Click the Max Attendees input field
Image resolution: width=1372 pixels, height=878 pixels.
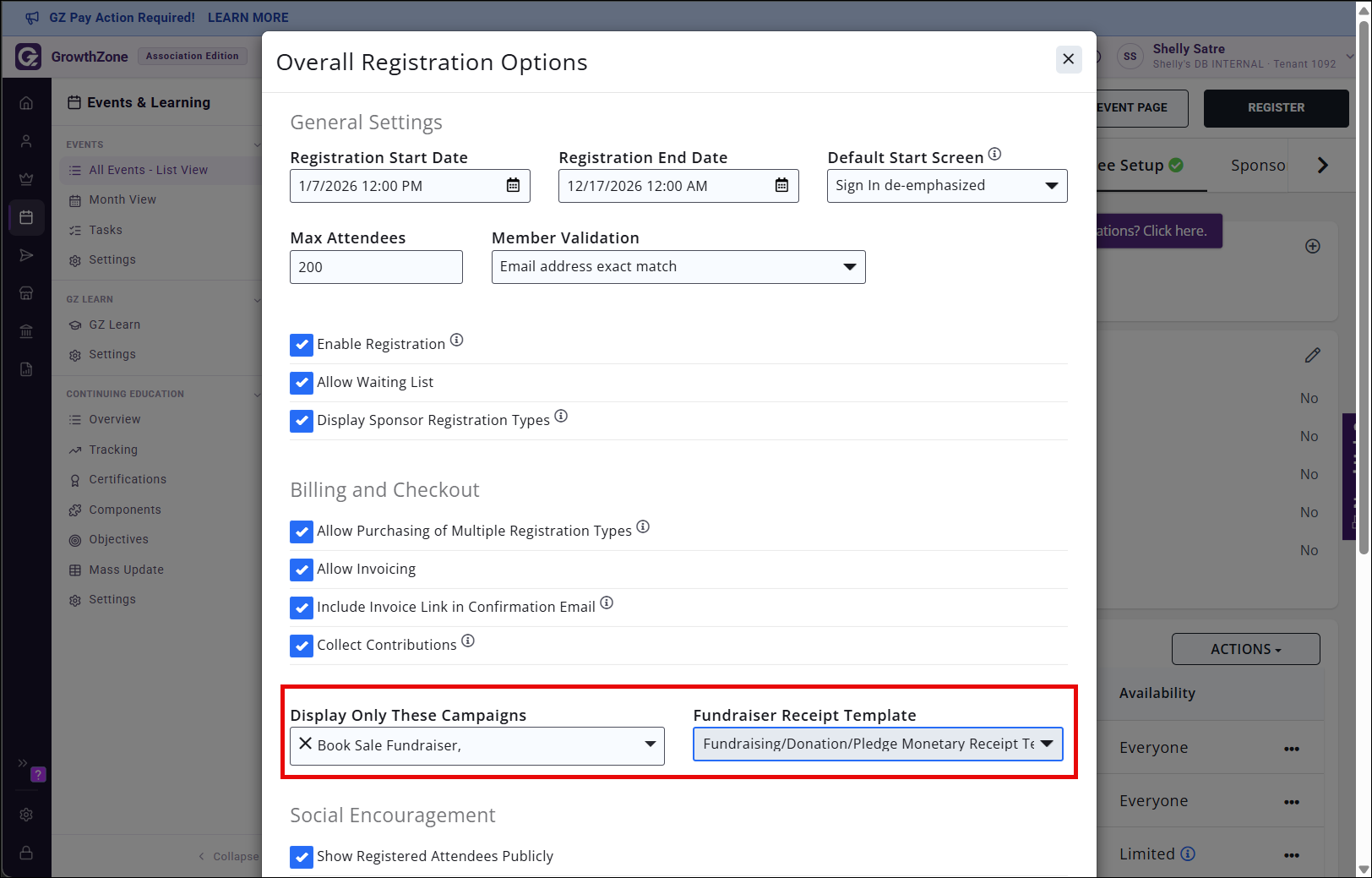tap(376, 267)
